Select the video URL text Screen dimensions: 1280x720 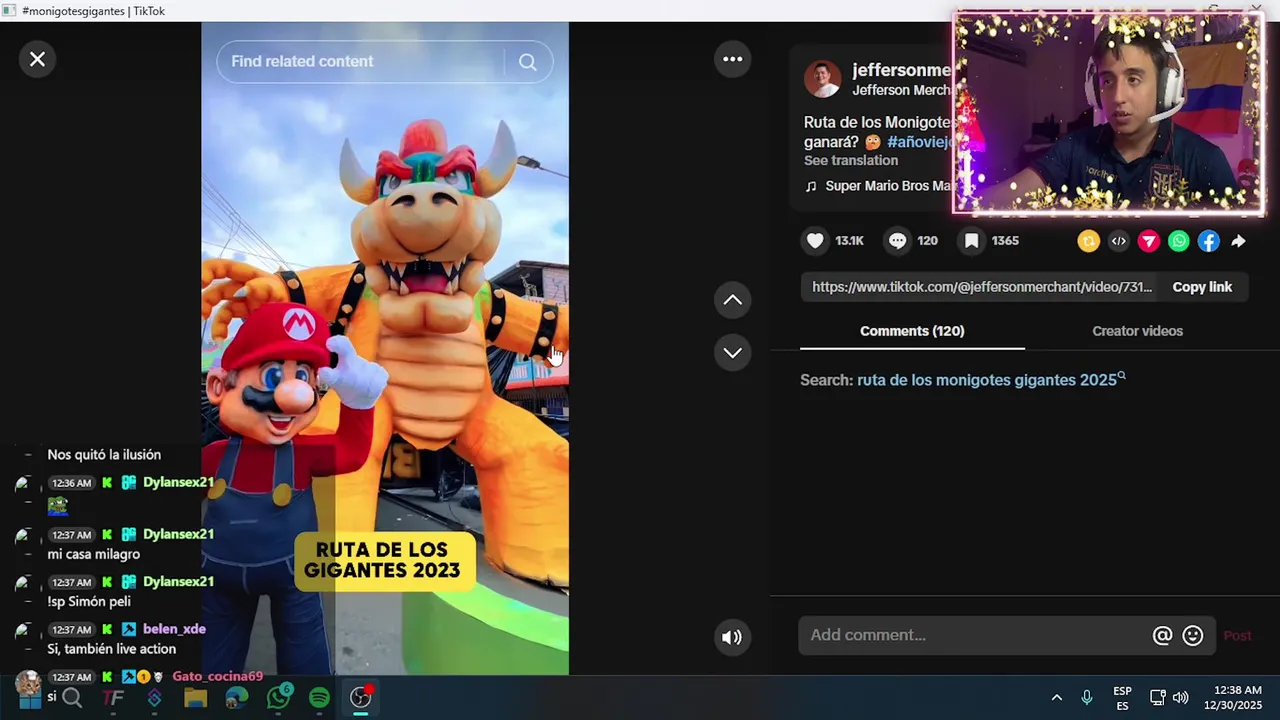(x=982, y=287)
